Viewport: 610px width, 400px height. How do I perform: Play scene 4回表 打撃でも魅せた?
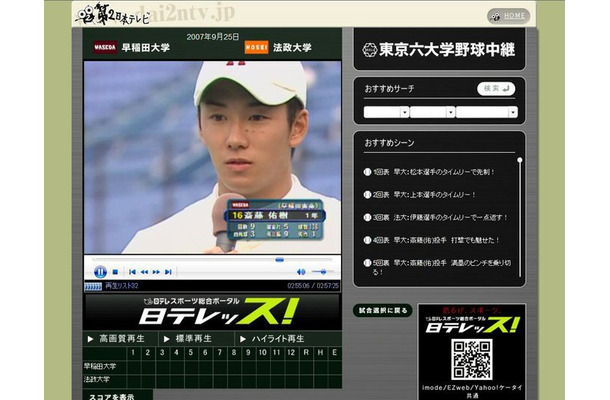436,240
